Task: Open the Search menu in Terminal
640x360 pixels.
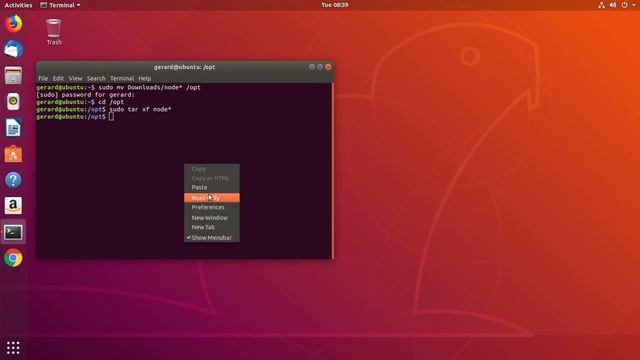Action: (96, 78)
